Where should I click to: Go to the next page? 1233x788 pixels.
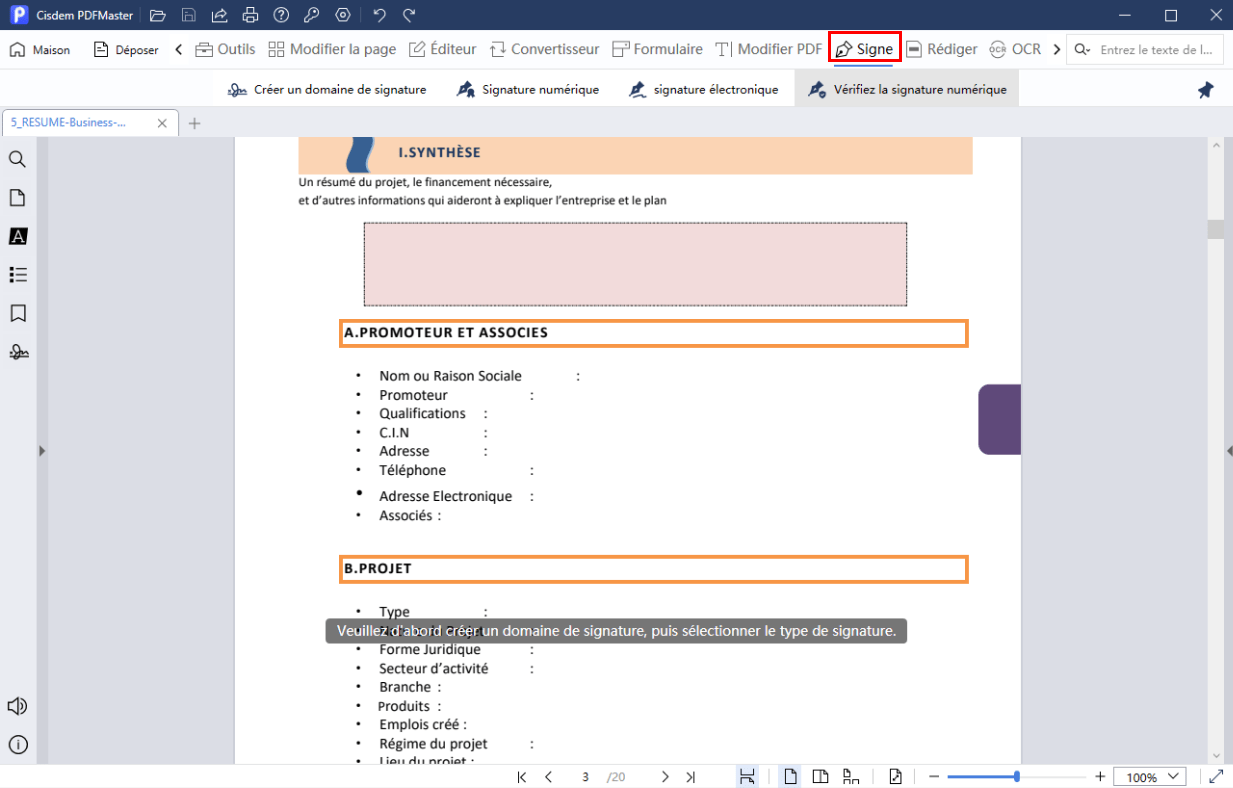pos(665,777)
